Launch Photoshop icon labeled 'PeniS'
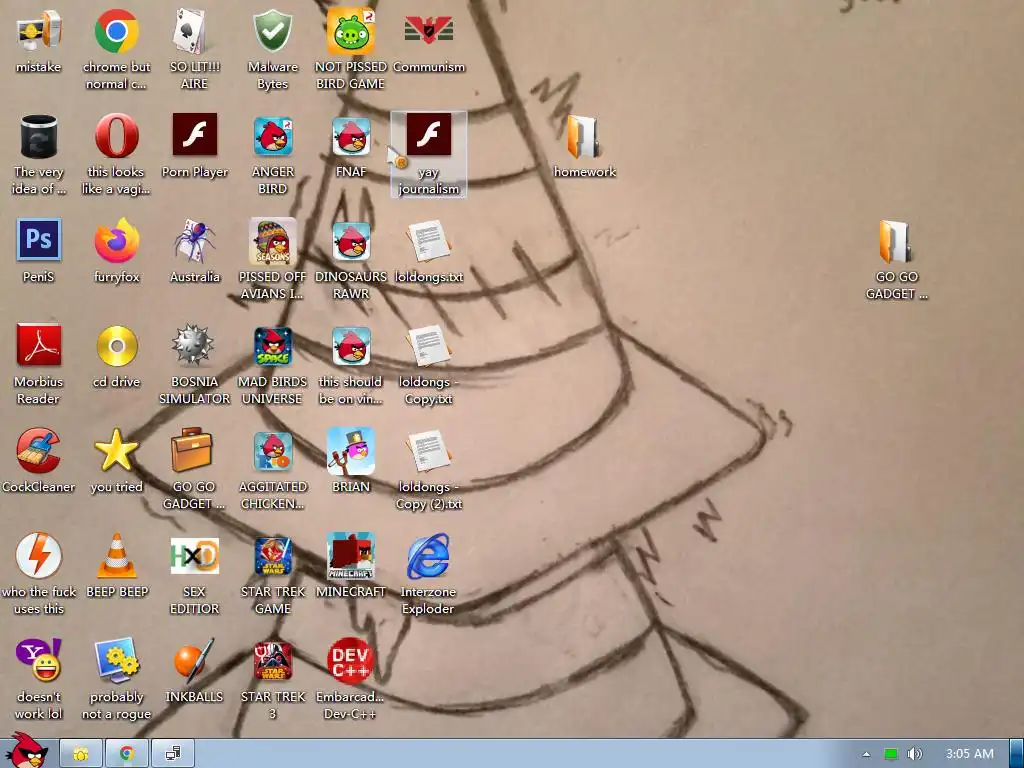Viewport: 1024px width, 768px height. [39, 240]
